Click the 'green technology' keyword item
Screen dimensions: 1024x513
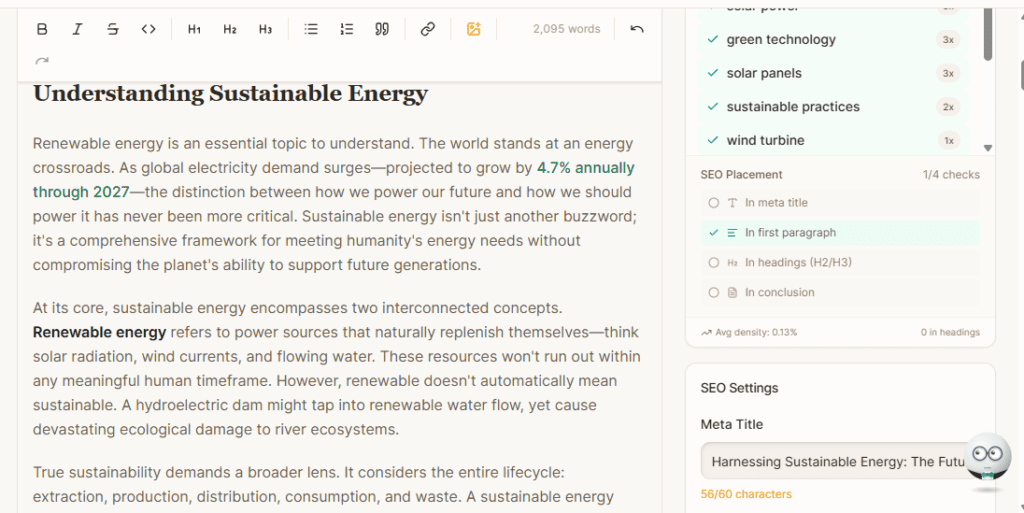780,40
